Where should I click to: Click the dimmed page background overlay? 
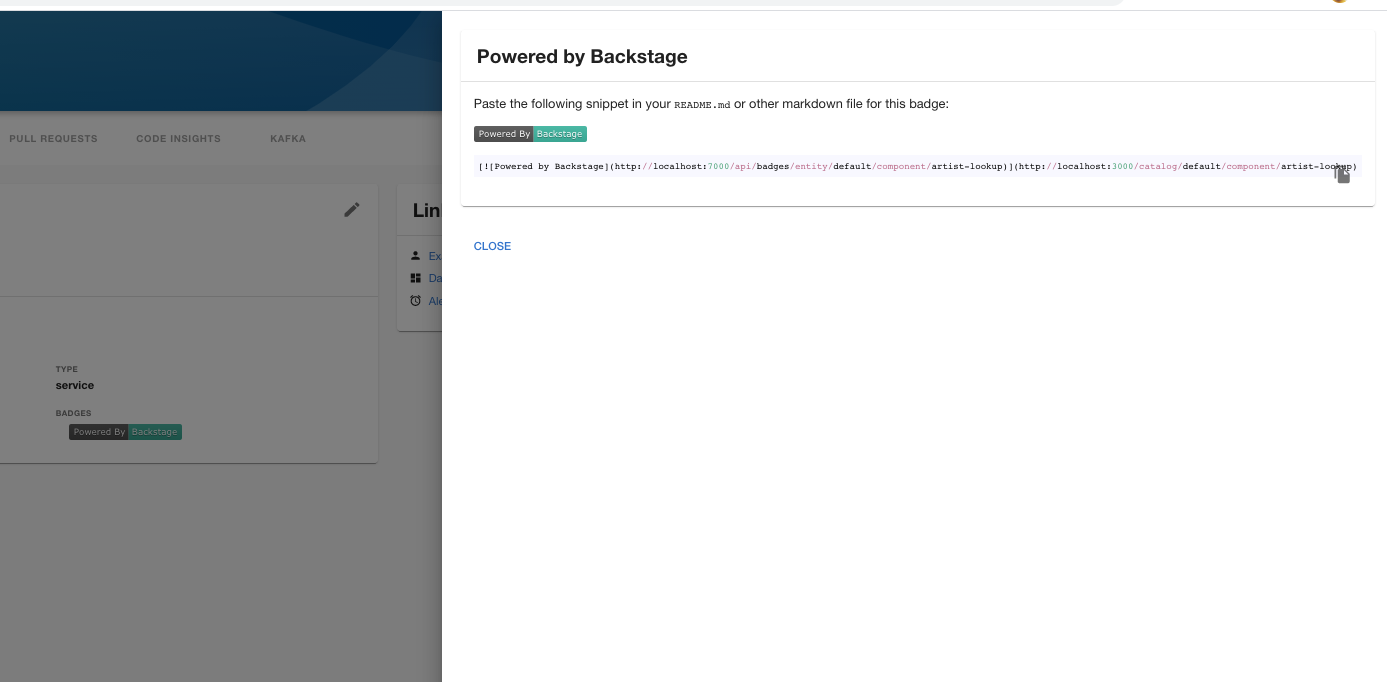[x=200, y=580]
